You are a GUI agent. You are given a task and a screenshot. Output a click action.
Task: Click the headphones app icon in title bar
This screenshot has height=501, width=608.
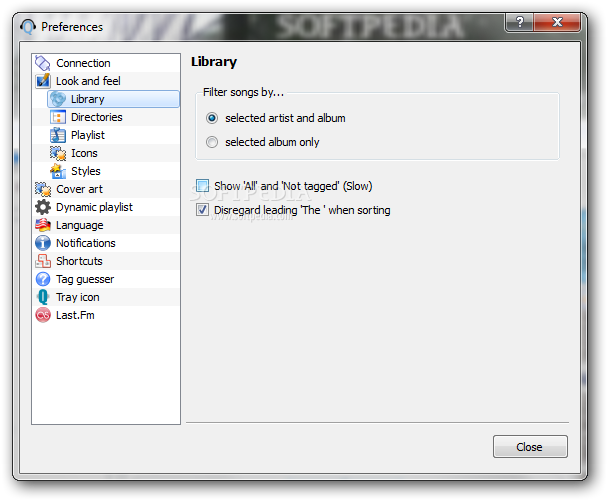[28, 27]
